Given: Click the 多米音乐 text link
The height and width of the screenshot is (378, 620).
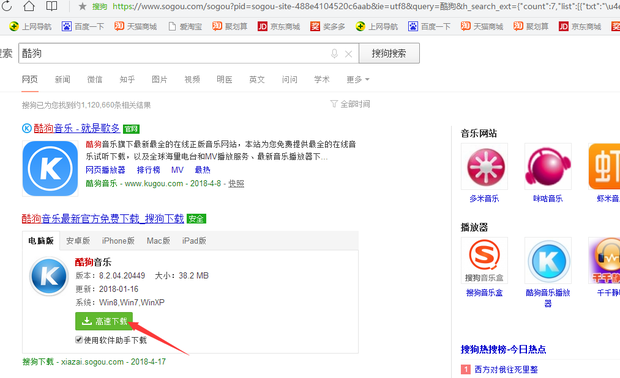Looking at the screenshot, I should click(484, 198).
